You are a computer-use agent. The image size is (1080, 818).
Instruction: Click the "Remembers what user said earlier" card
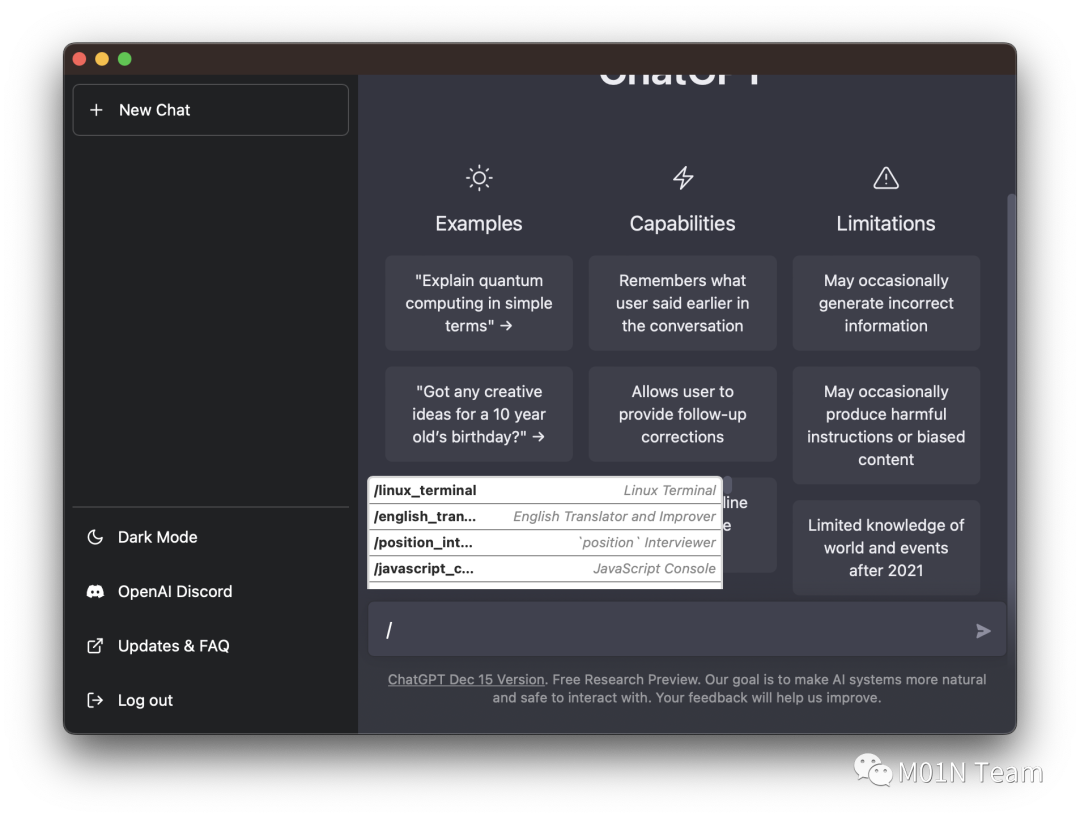point(683,303)
